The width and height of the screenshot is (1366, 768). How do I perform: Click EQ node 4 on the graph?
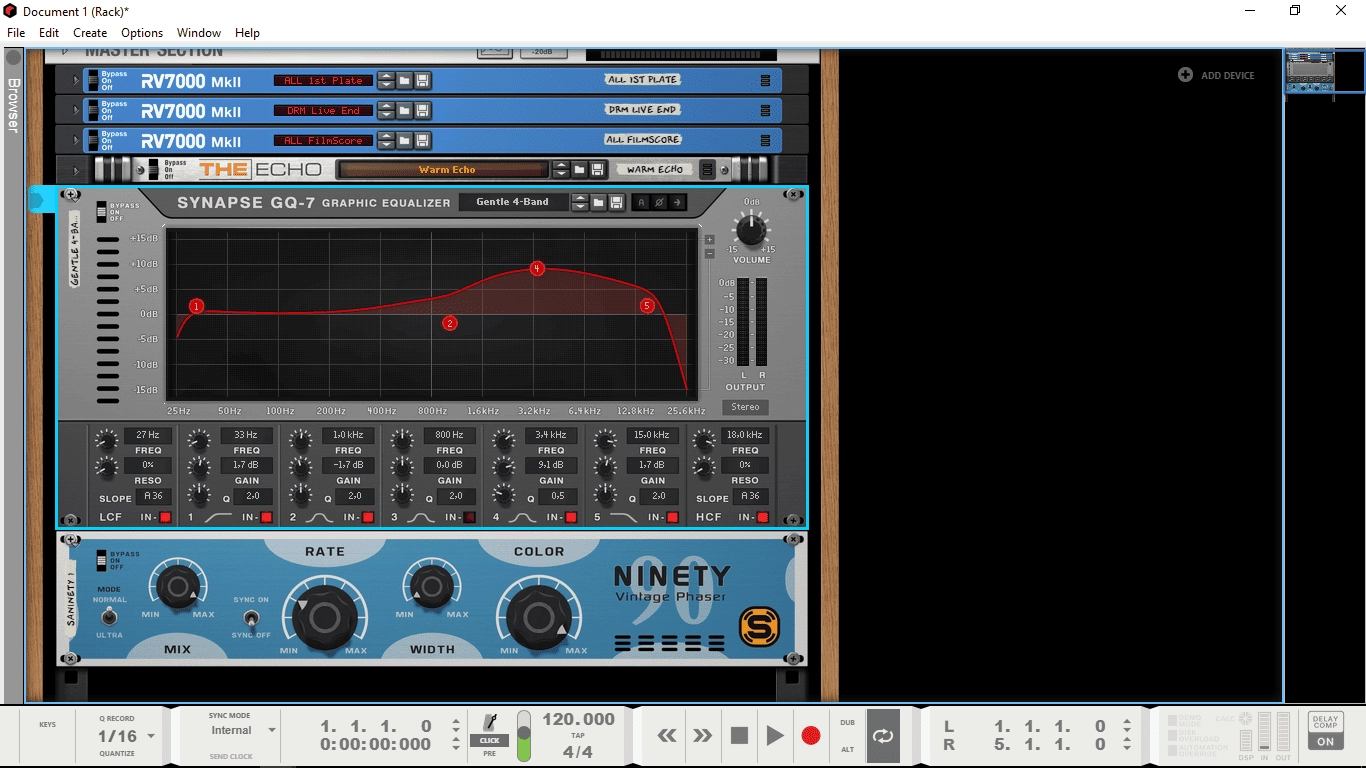coord(537,268)
